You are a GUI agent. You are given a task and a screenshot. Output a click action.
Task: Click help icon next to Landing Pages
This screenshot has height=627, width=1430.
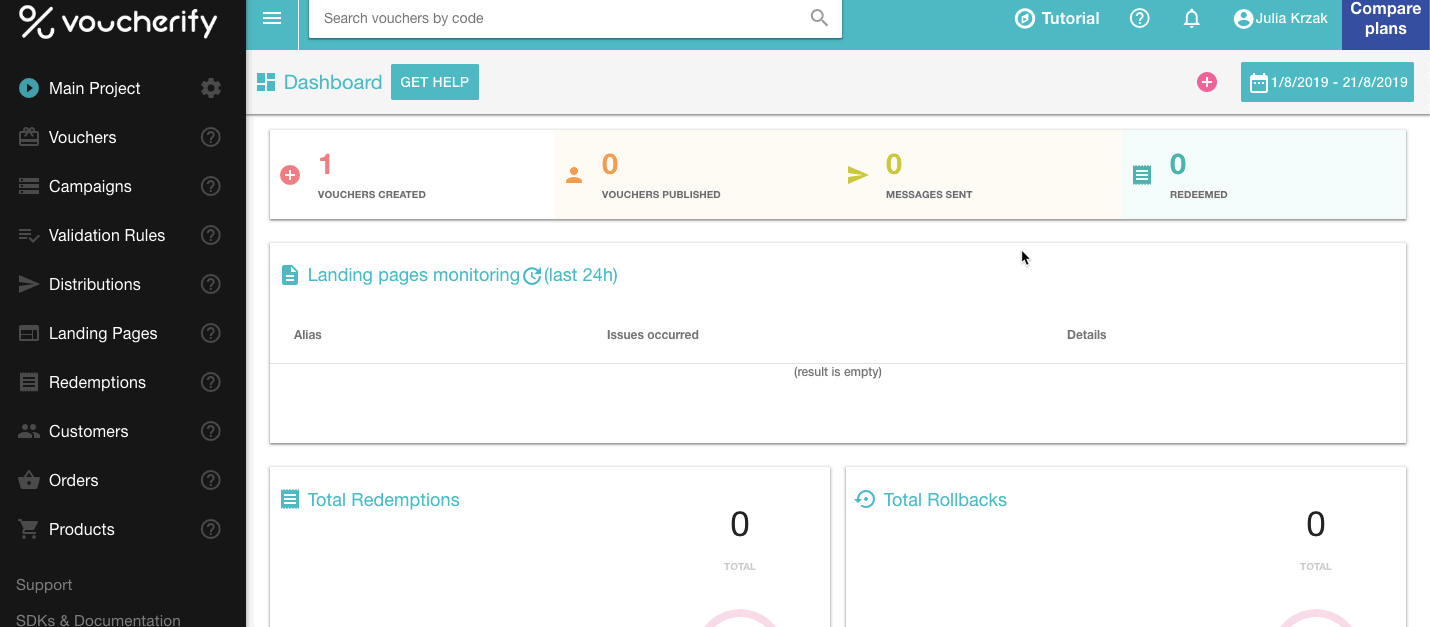coord(210,333)
